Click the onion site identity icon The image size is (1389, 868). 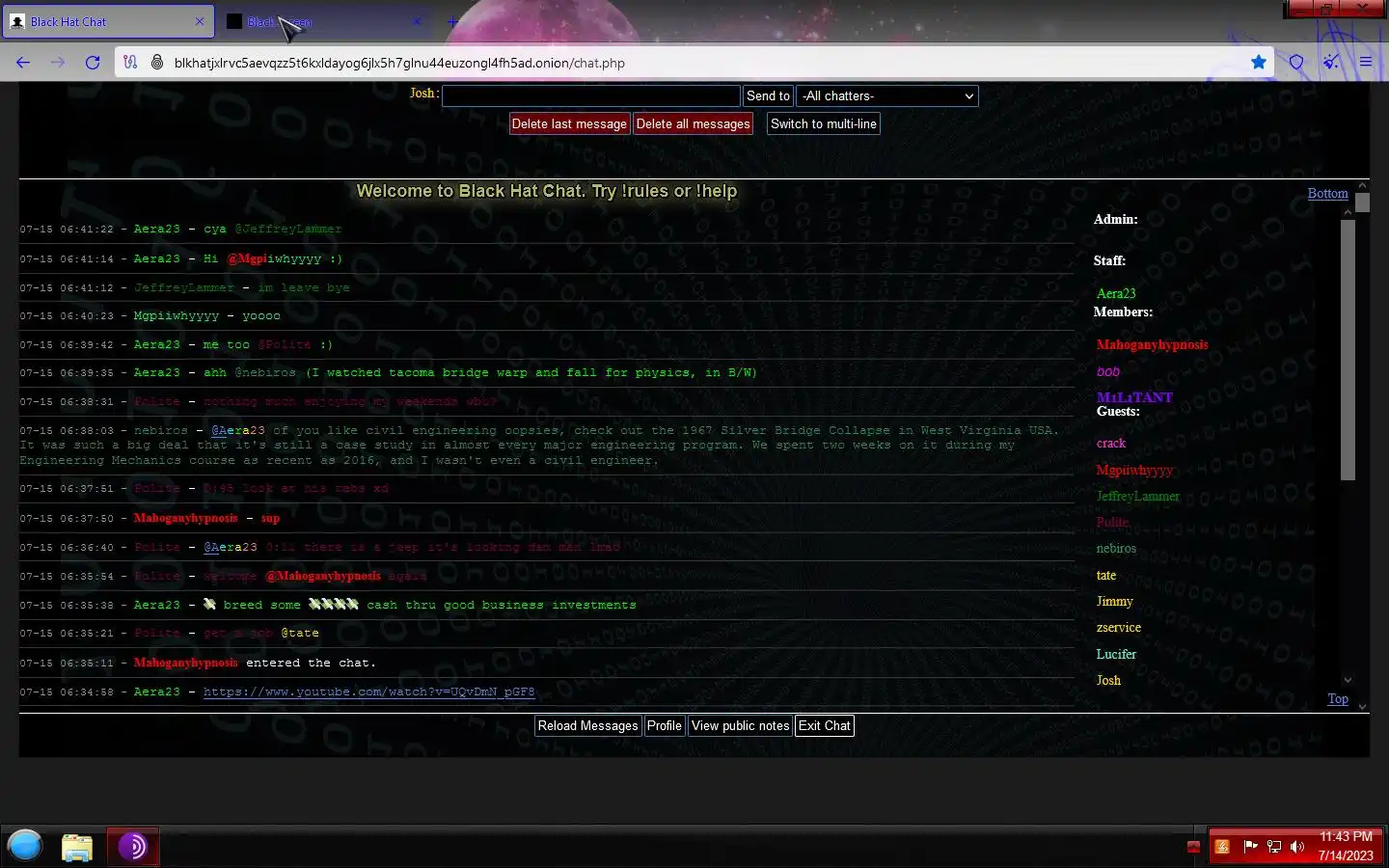156,63
